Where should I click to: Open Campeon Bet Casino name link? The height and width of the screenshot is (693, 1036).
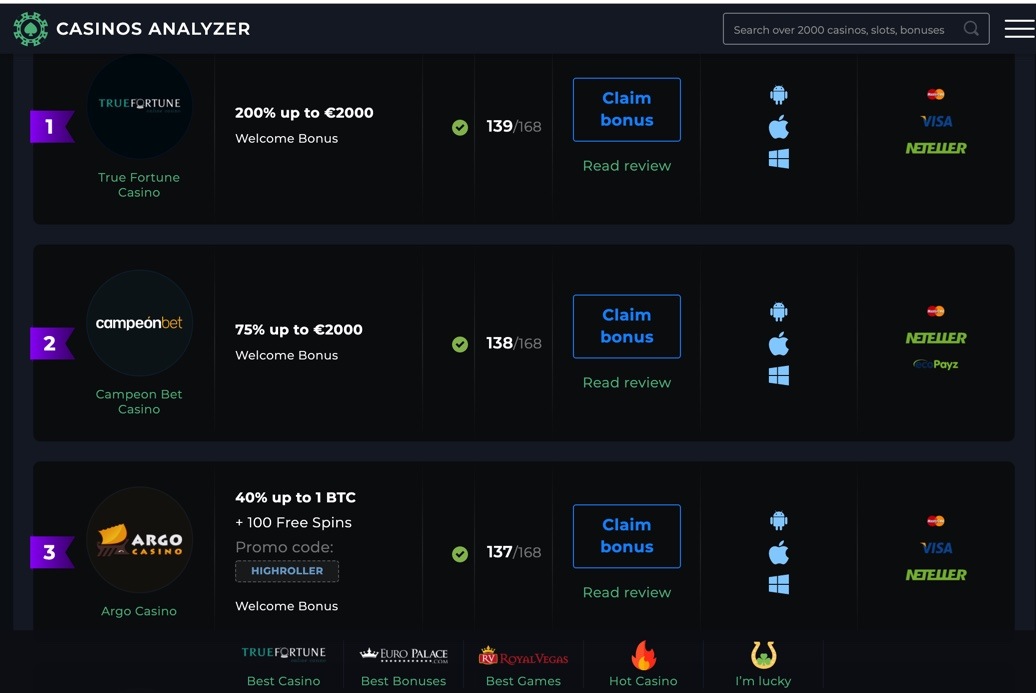point(139,402)
